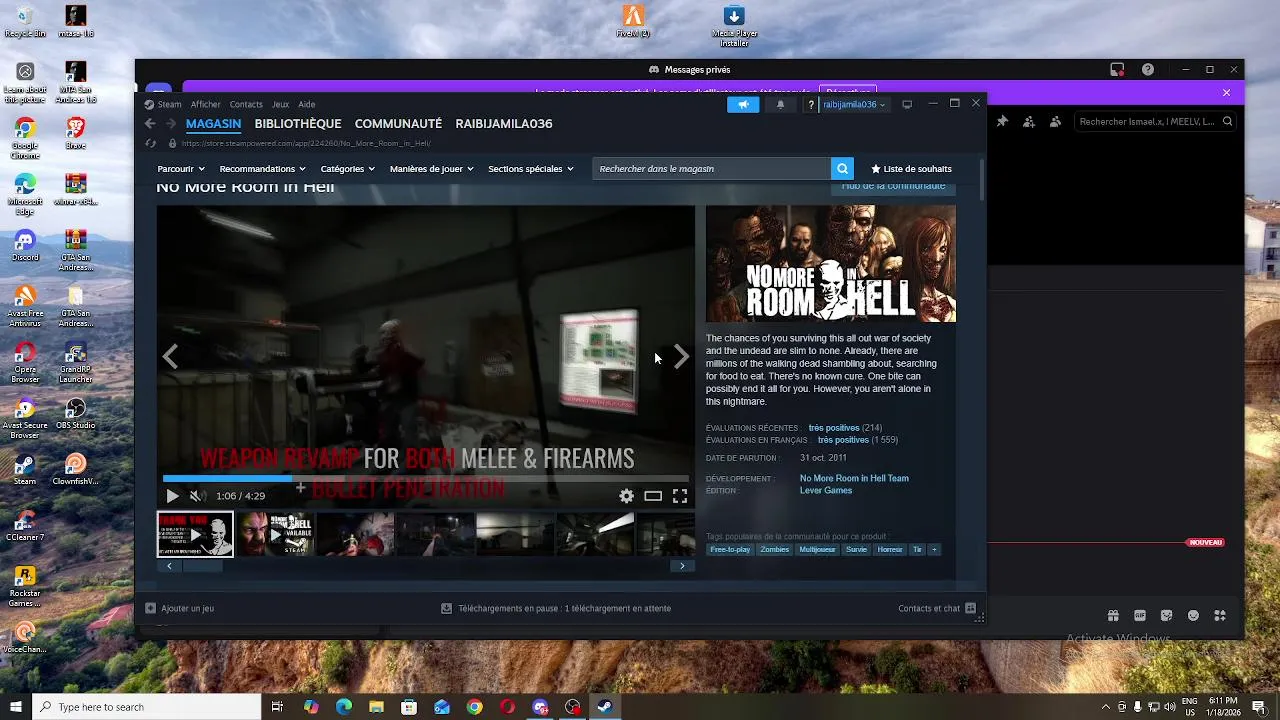Open the Contacts menu
1280x720 pixels.
pyautogui.click(x=246, y=104)
